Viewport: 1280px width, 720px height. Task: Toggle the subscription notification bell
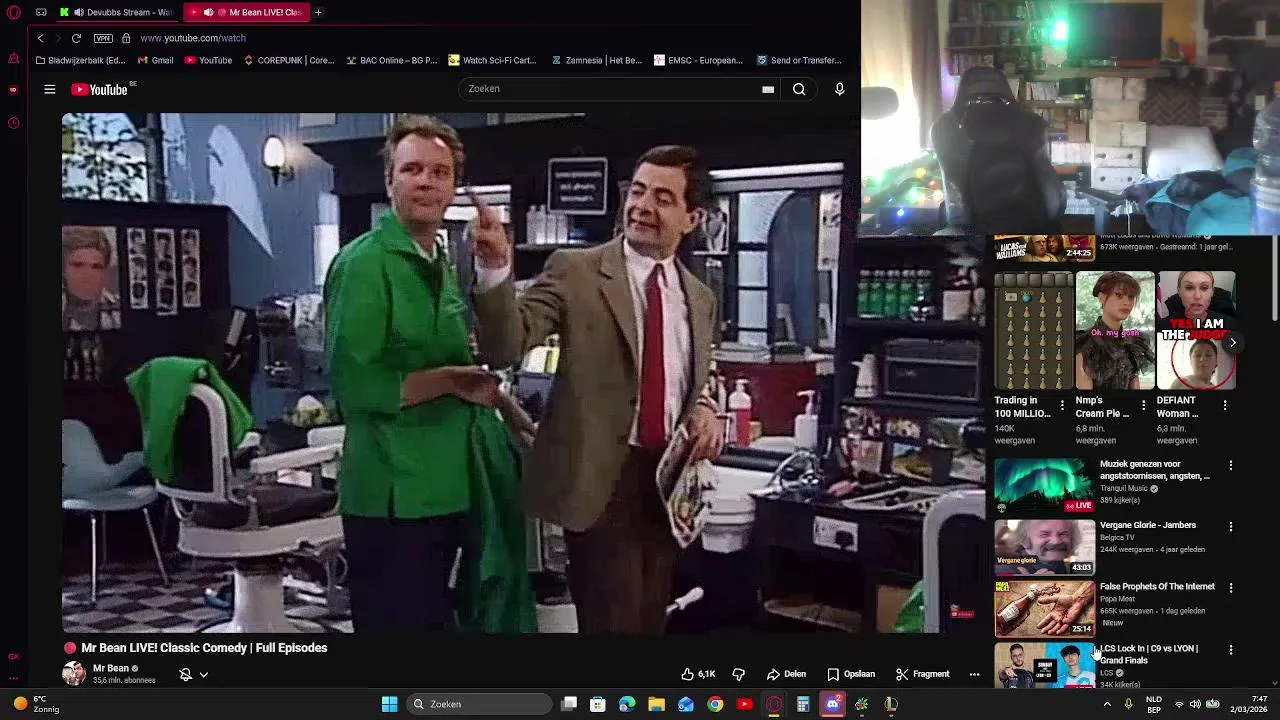[185, 674]
